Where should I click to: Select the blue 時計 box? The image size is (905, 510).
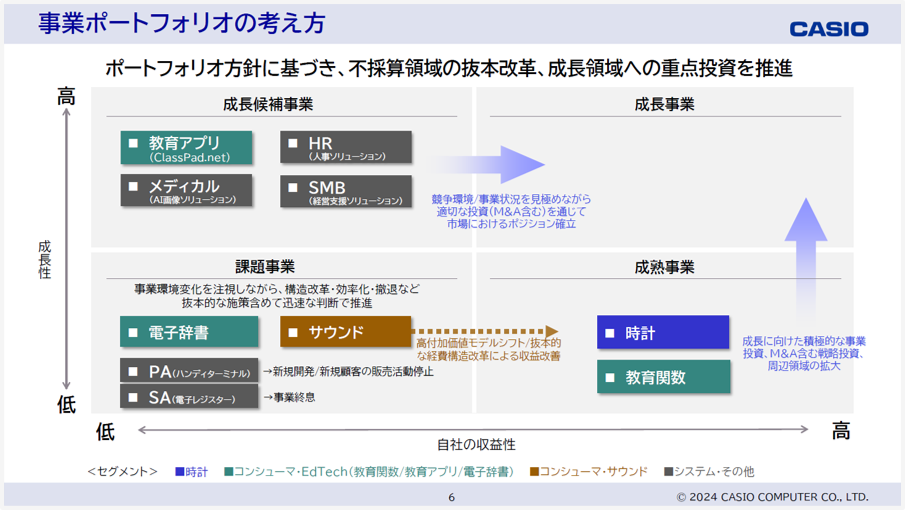[x=663, y=332]
